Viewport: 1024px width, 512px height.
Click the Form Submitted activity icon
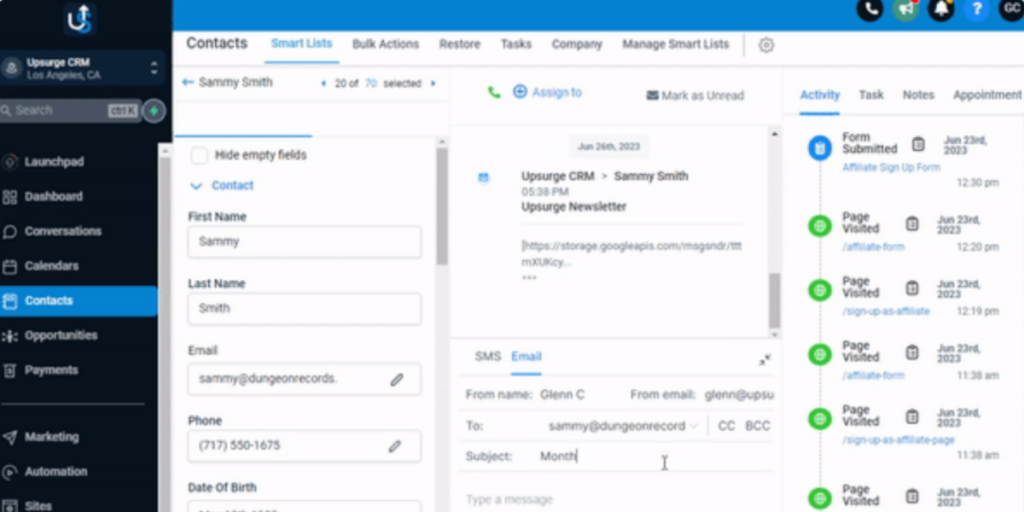(820, 148)
